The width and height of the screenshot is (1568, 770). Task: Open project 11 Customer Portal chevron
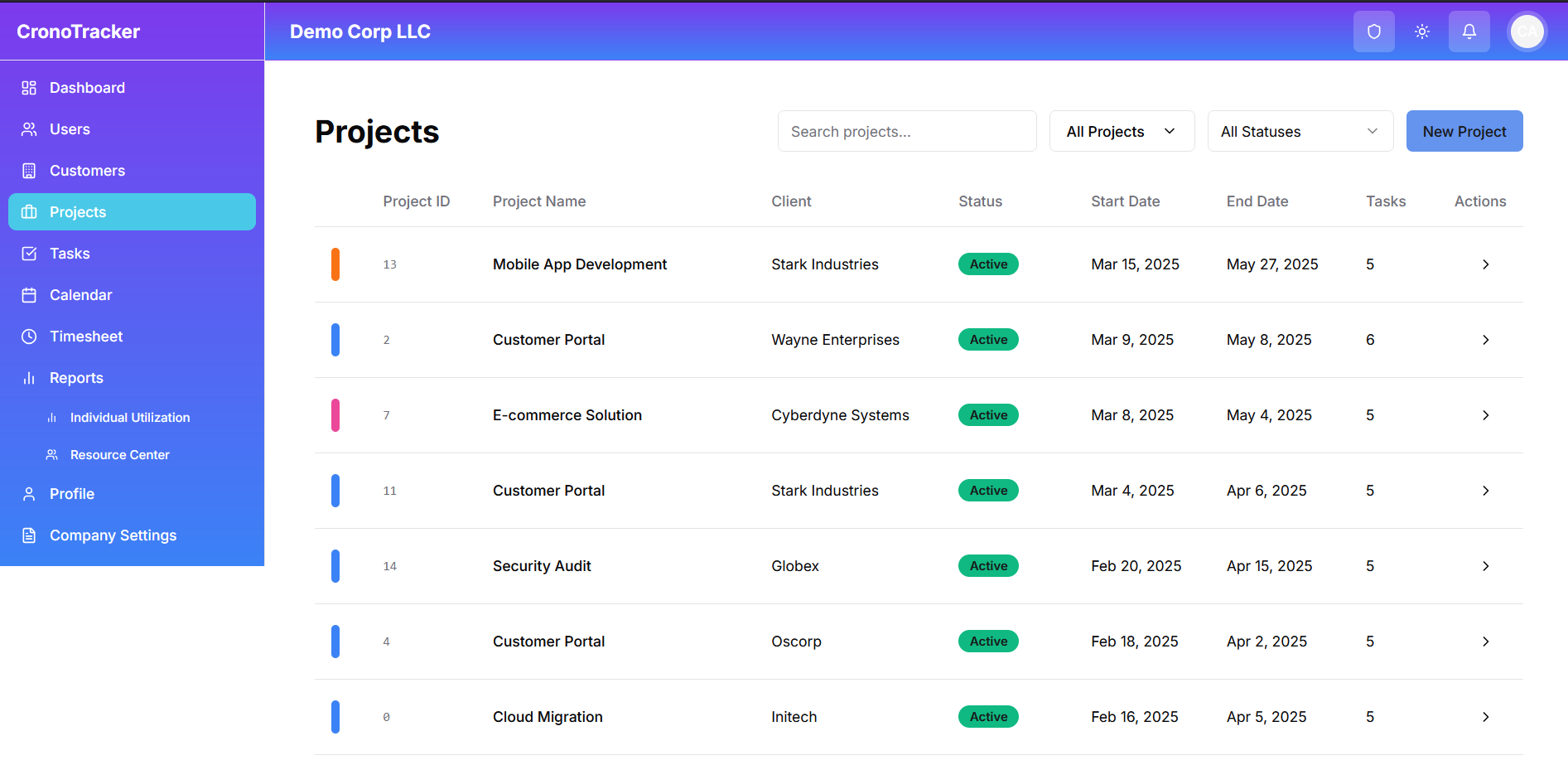pos(1486,491)
